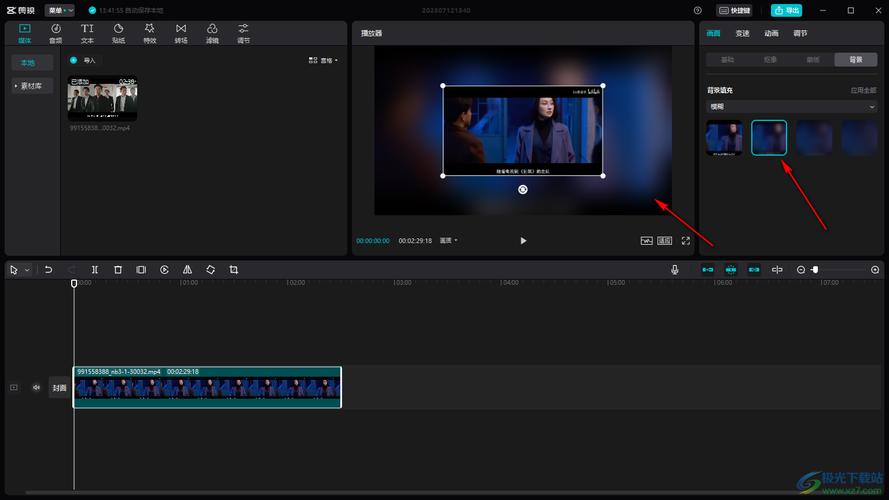Screen dimensions: 889x500
Task: Open the menu (菜单) dropdown in title bar
Action: [x=60, y=10]
